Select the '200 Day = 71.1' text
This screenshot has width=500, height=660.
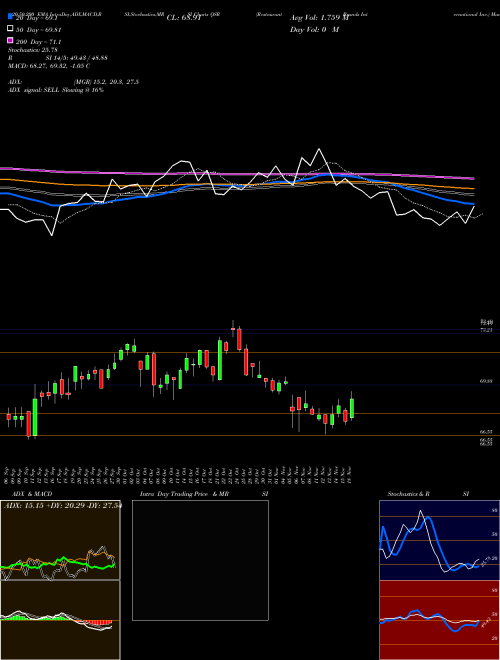click(x=39, y=42)
